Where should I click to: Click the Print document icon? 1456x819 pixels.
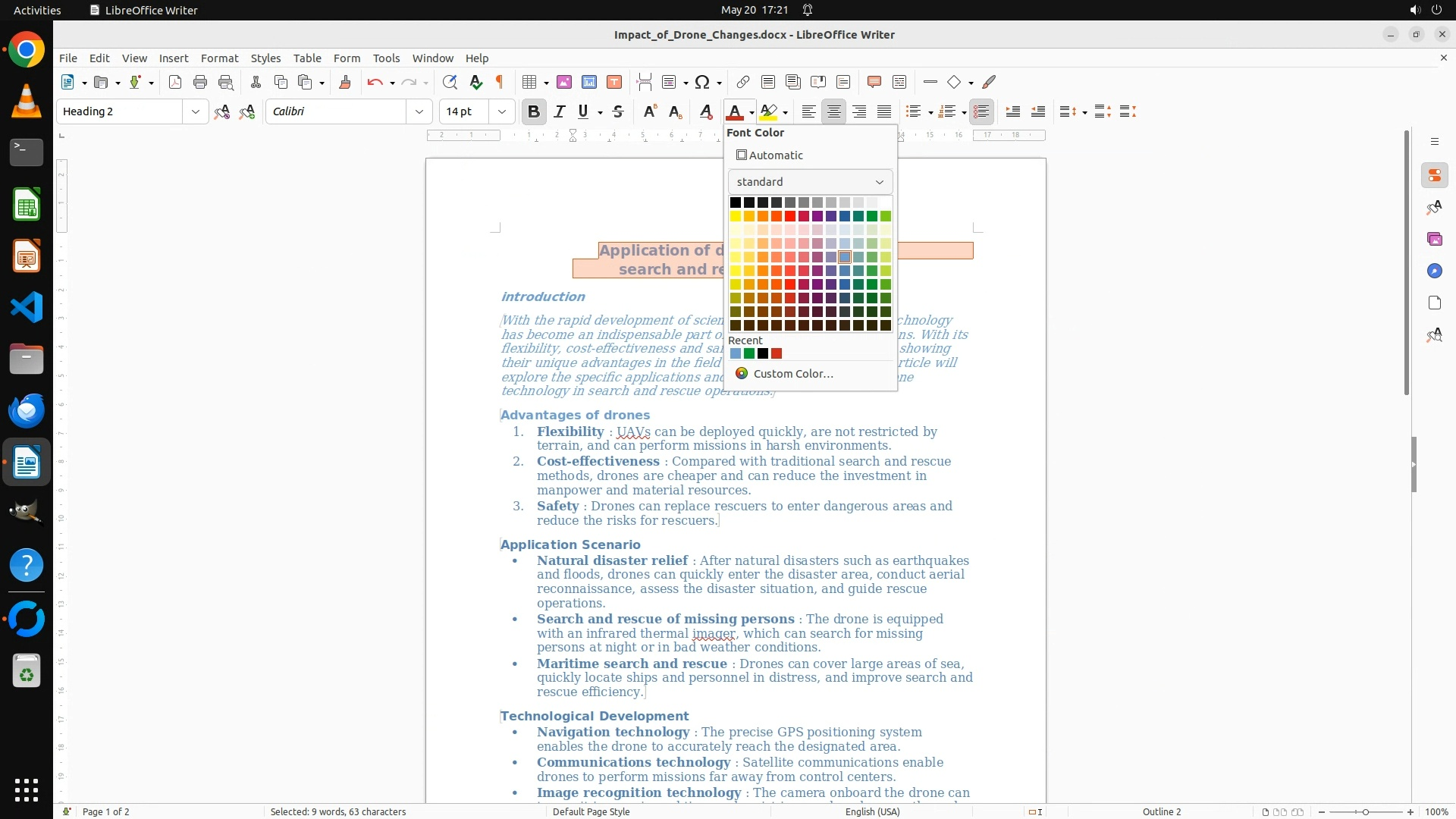[x=200, y=82]
